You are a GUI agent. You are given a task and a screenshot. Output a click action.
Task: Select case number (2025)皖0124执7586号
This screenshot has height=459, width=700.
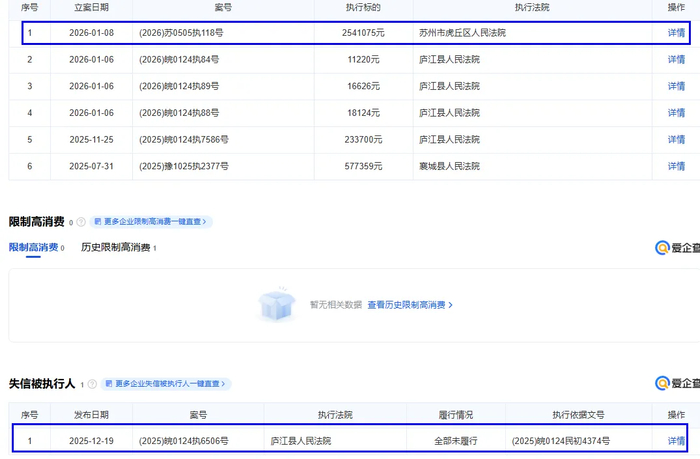(183, 140)
